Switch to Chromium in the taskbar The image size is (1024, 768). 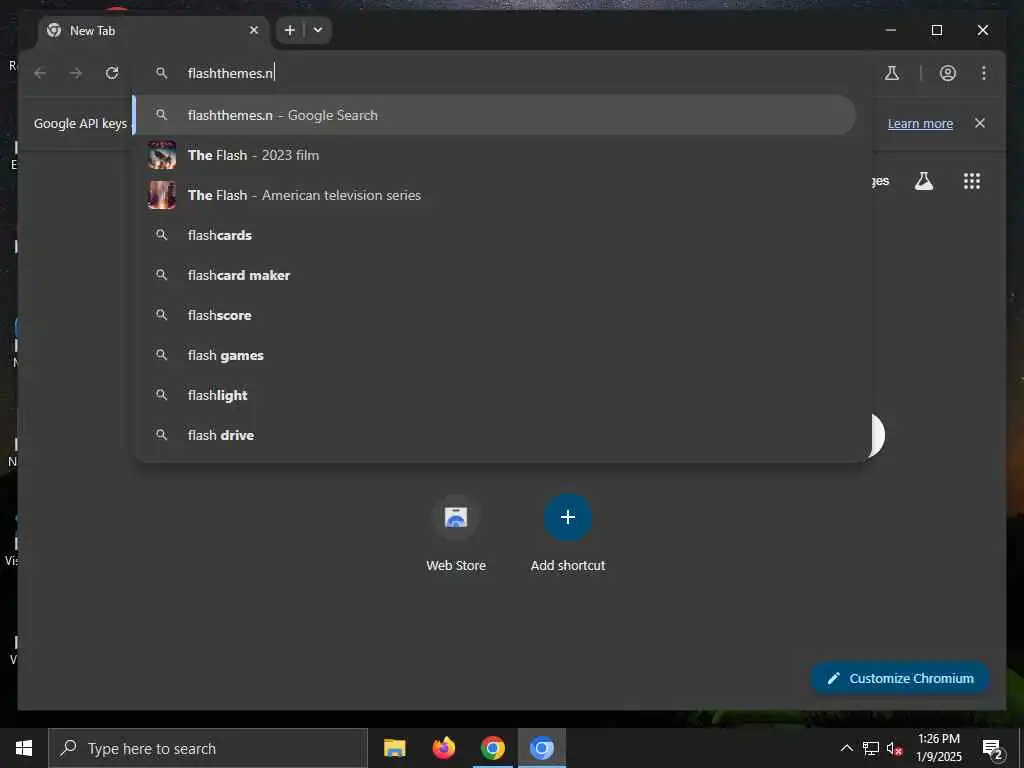click(541, 748)
